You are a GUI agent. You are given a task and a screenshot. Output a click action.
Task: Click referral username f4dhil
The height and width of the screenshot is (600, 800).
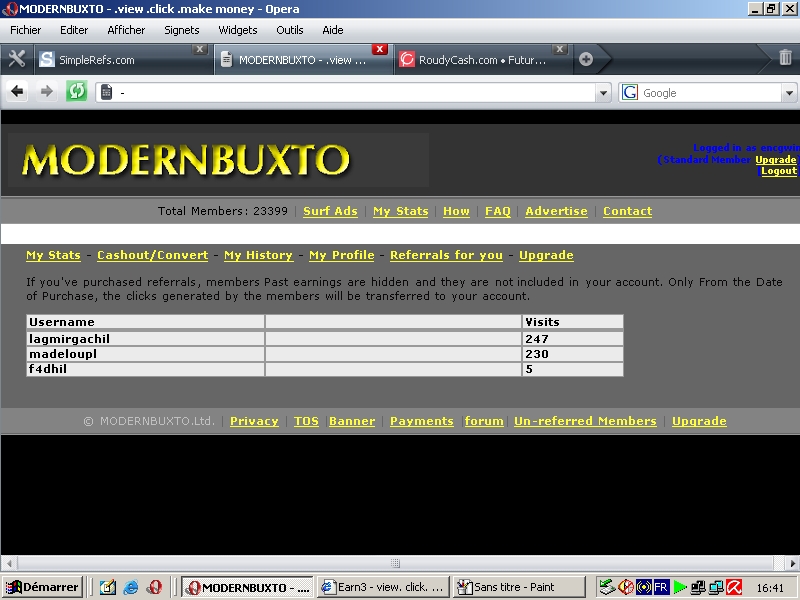(x=47, y=369)
